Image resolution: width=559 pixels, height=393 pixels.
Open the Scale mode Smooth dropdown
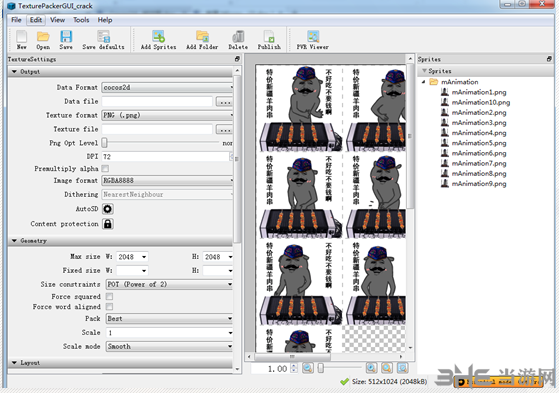point(169,346)
